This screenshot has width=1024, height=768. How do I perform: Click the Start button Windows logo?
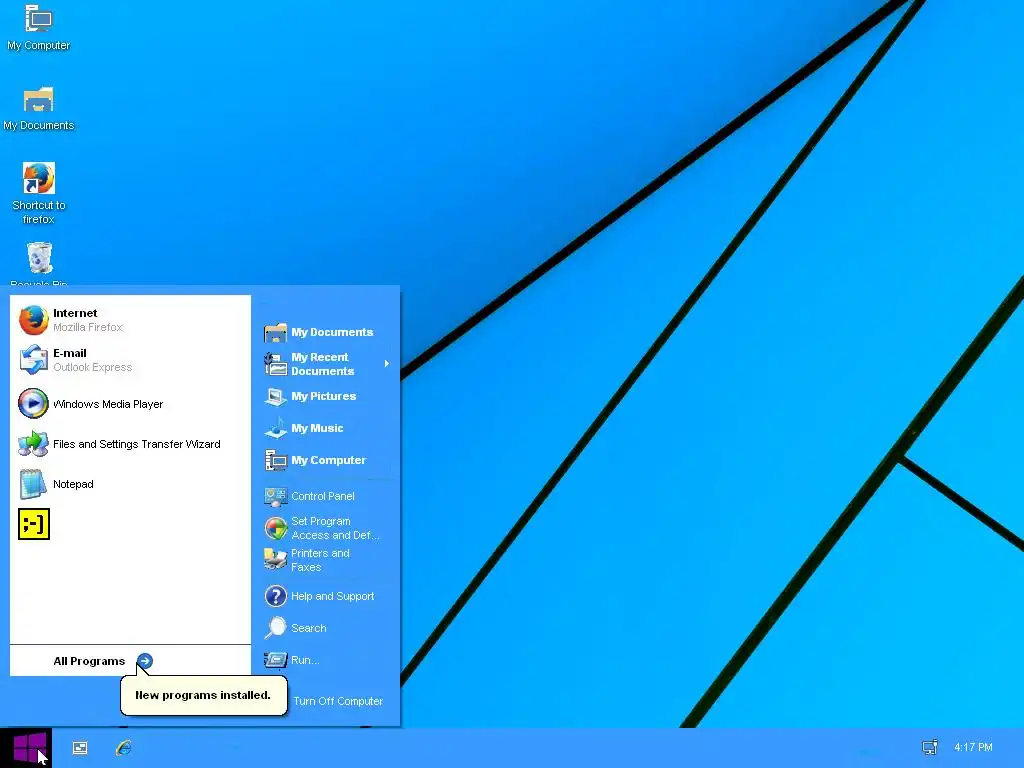point(26,748)
